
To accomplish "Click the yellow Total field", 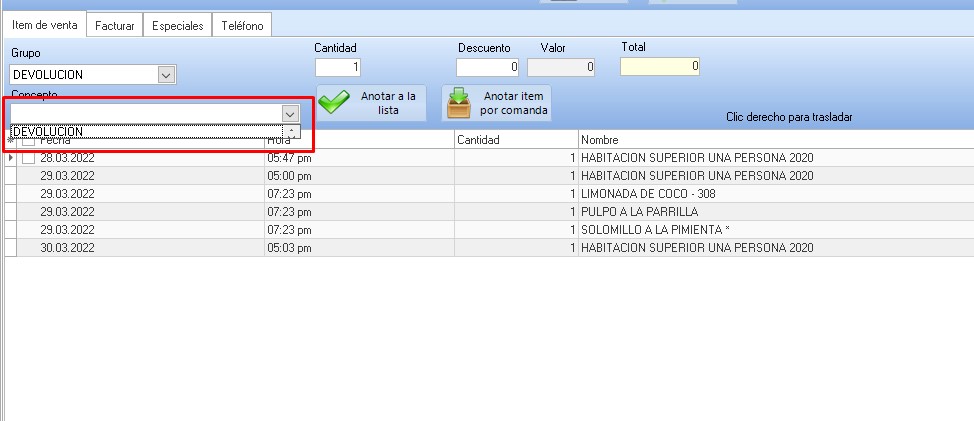I will [x=659, y=66].
